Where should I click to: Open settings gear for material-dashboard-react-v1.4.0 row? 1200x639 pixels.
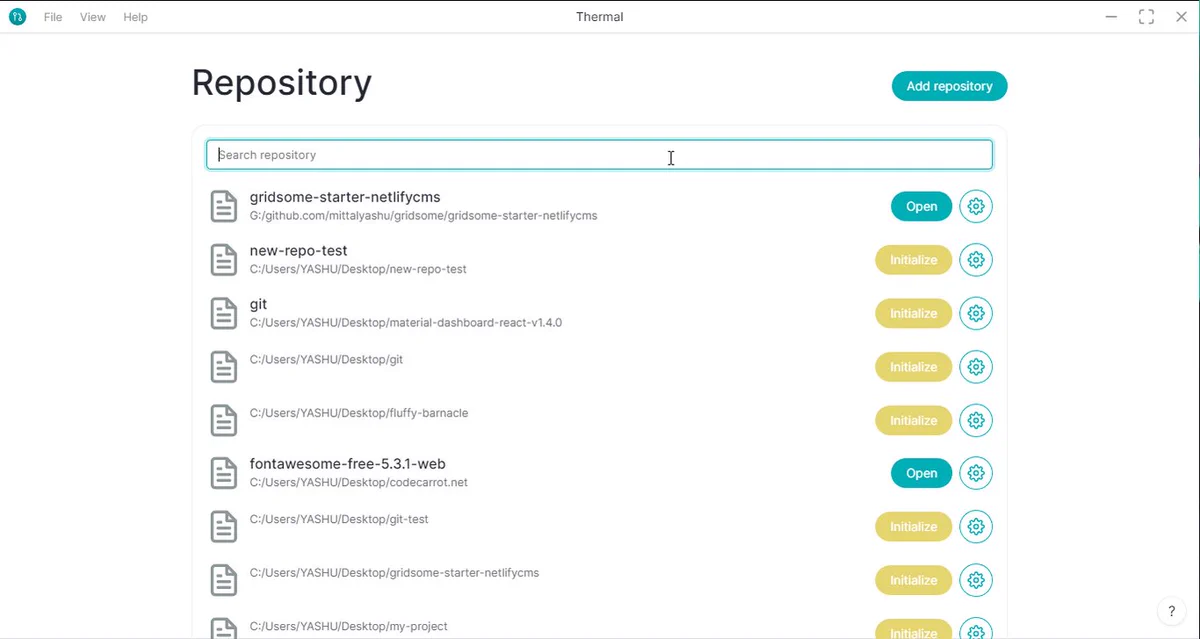976,313
